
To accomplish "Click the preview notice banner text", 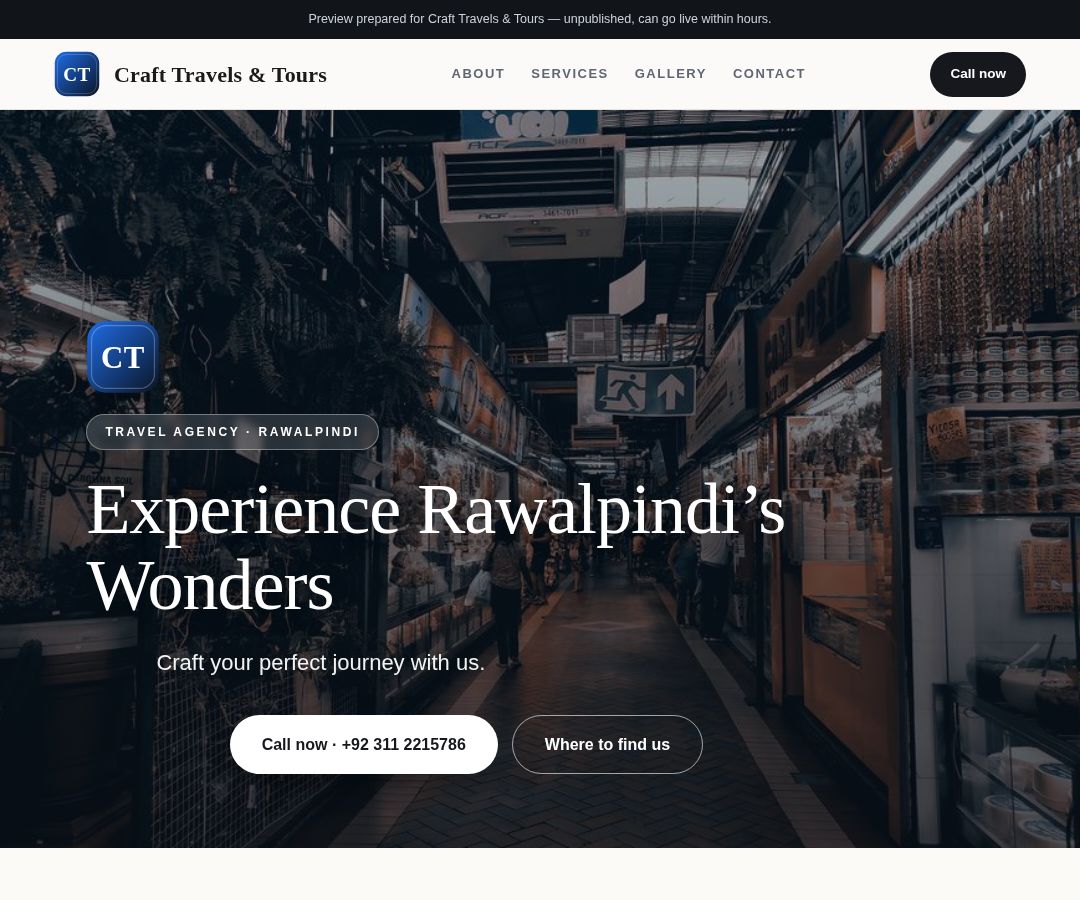I will pyautogui.click(x=539, y=19).
